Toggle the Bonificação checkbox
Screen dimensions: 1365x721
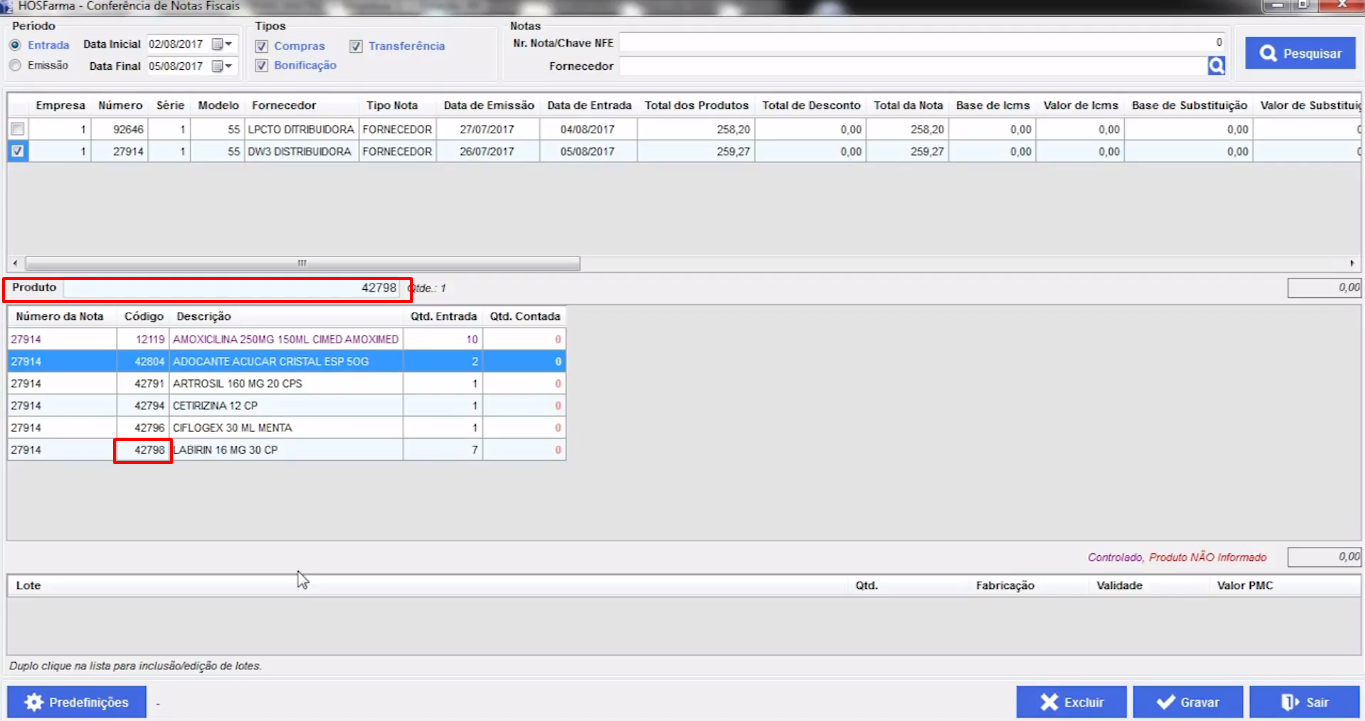[261, 66]
